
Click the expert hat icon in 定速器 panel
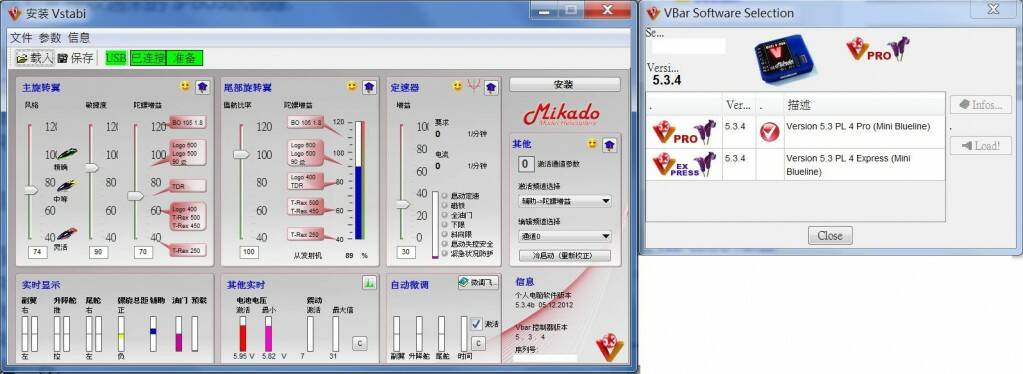point(491,87)
